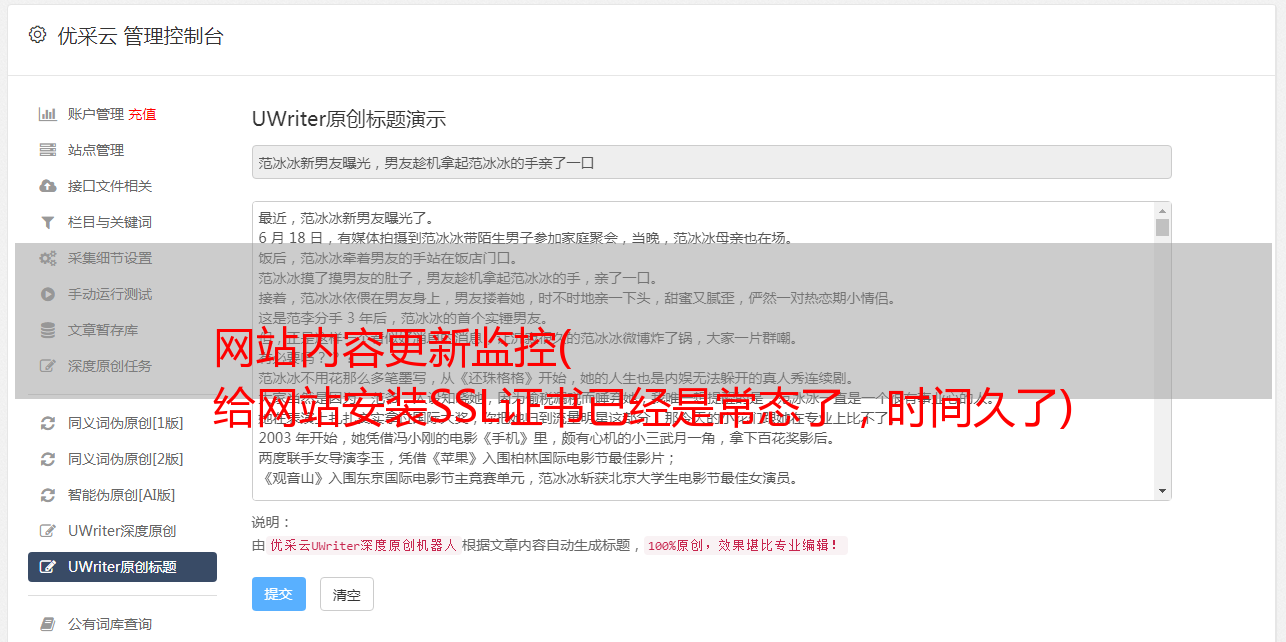Click the edit icon beside UWriter深度原创
Viewport: 1286px width, 642px height.
point(47,531)
